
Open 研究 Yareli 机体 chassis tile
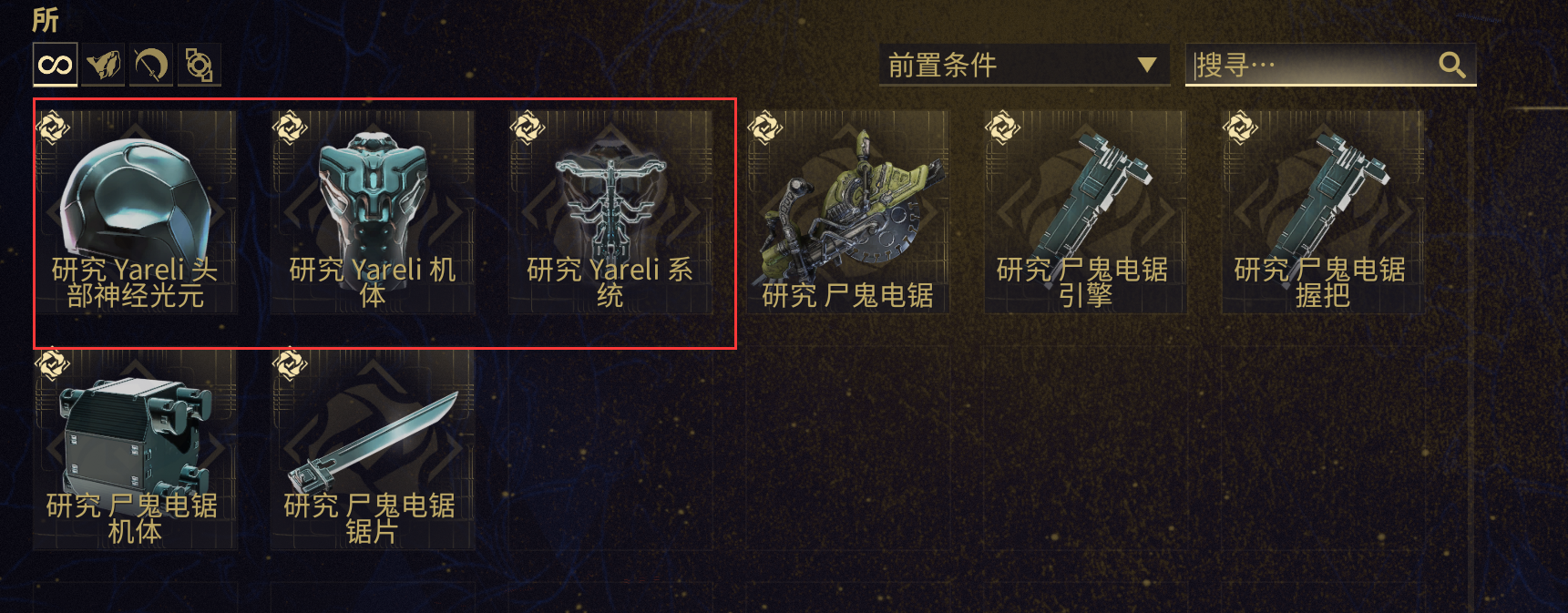pos(373,212)
